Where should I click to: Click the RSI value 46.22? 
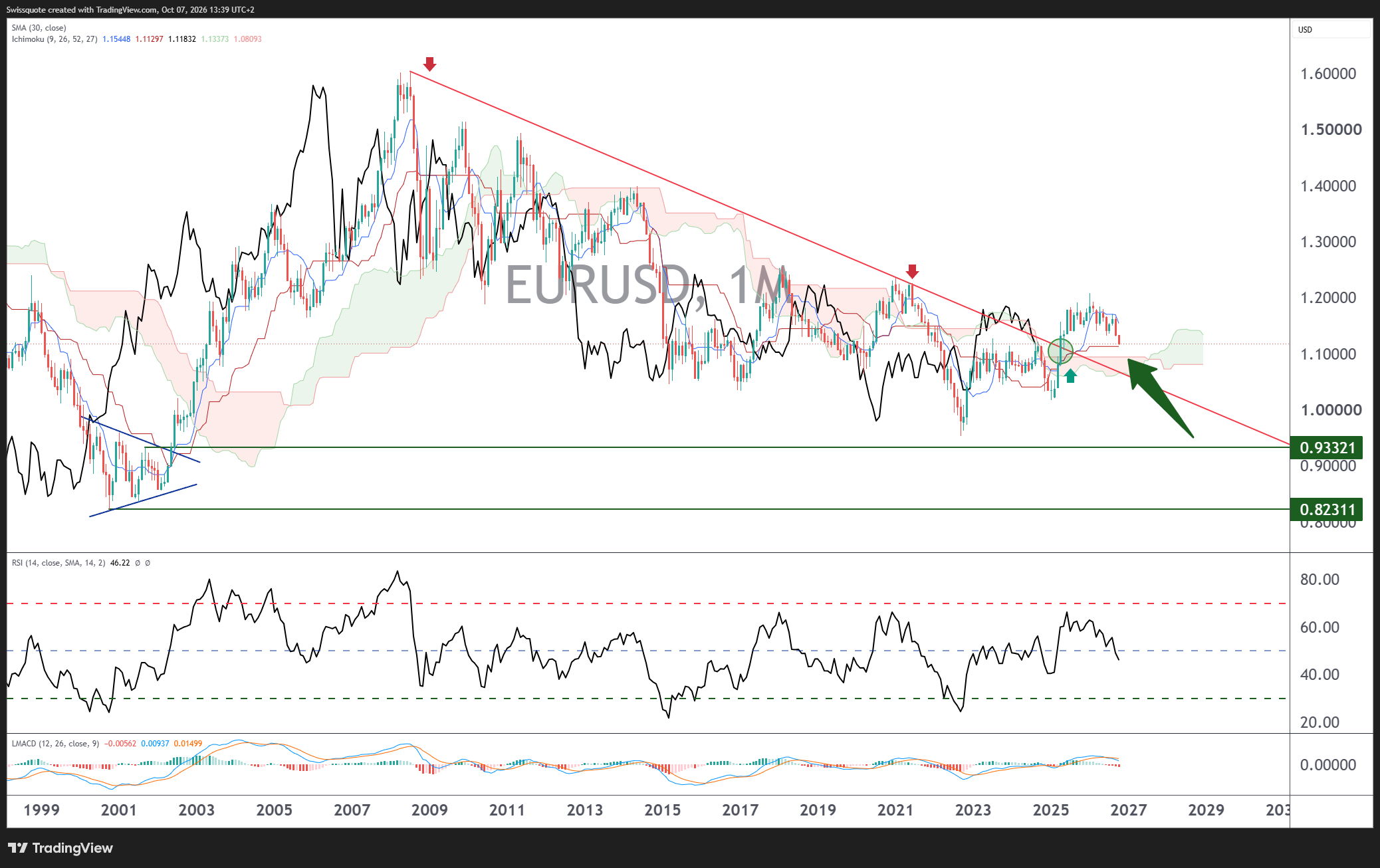(120, 563)
